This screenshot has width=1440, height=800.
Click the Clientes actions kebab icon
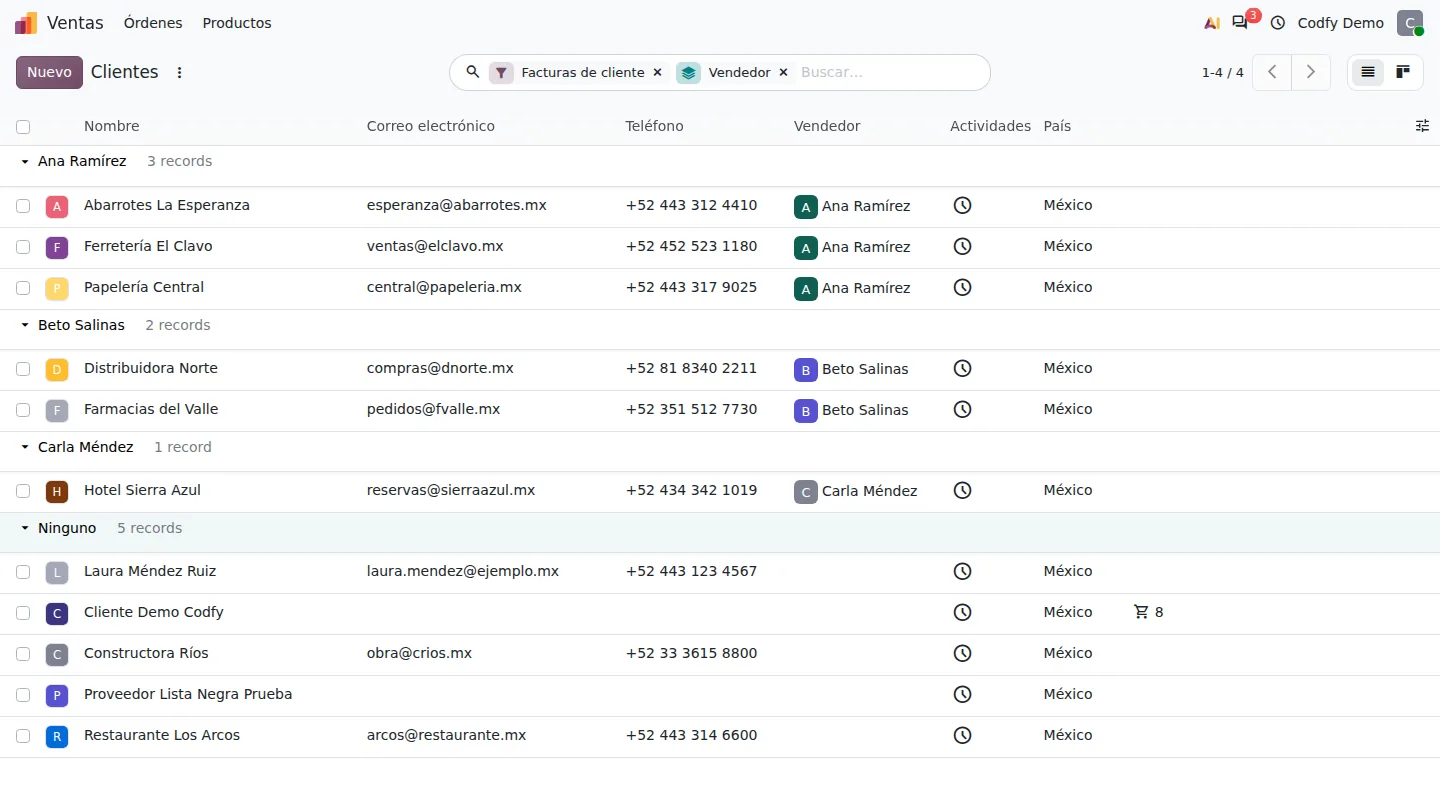pos(180,72)
